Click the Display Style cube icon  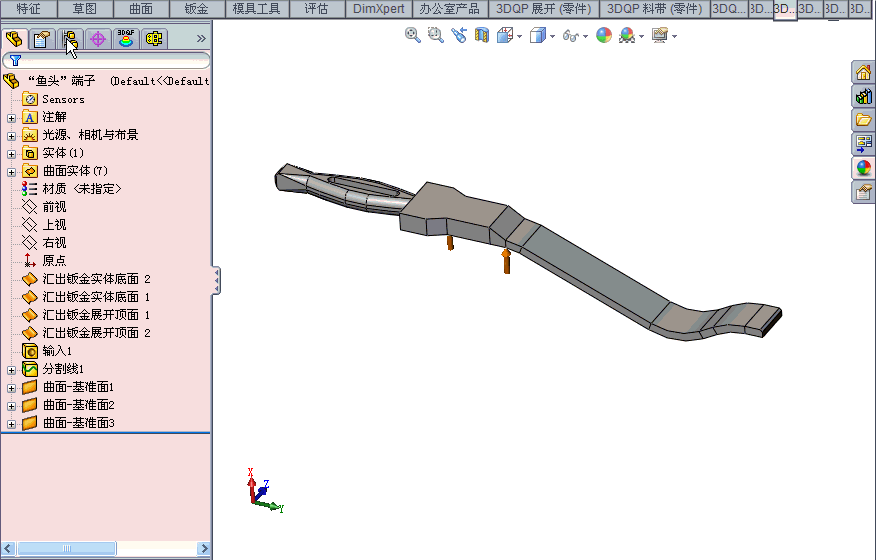click(x=537, y=35)
